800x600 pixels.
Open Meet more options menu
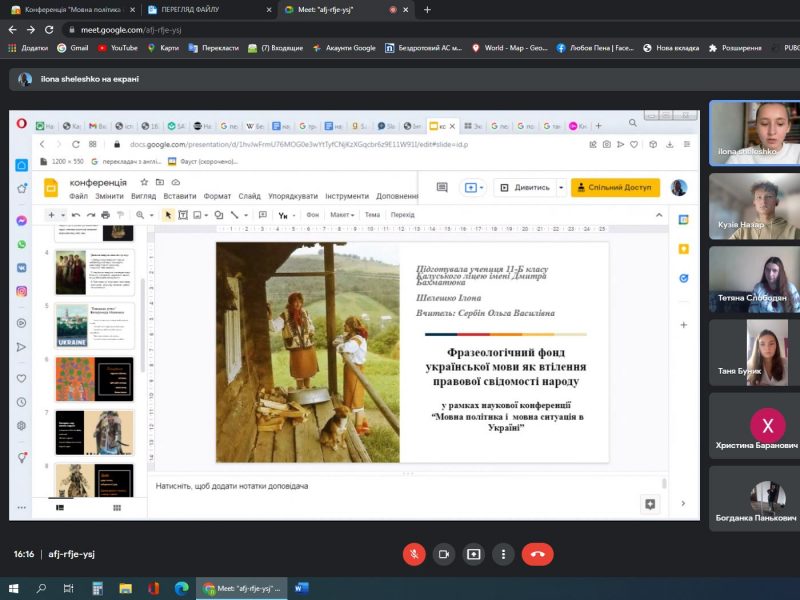503,554
